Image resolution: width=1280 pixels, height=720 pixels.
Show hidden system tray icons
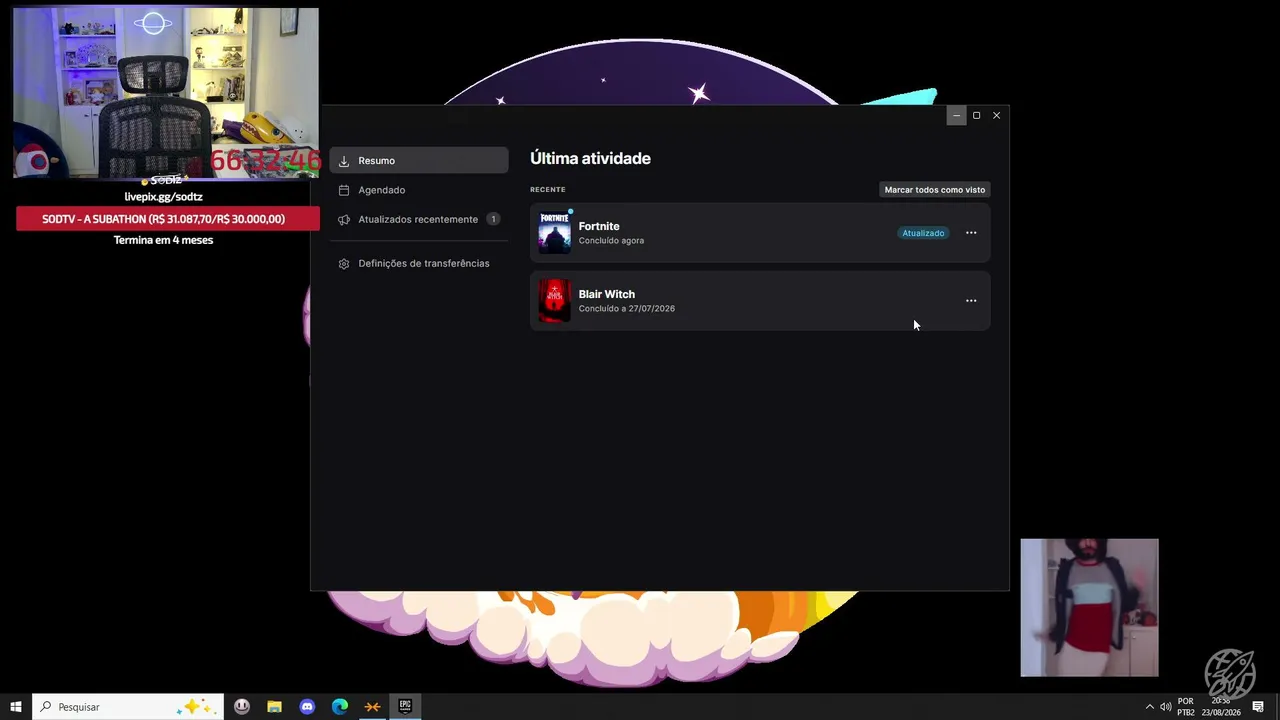click(x=1150, y=707)
